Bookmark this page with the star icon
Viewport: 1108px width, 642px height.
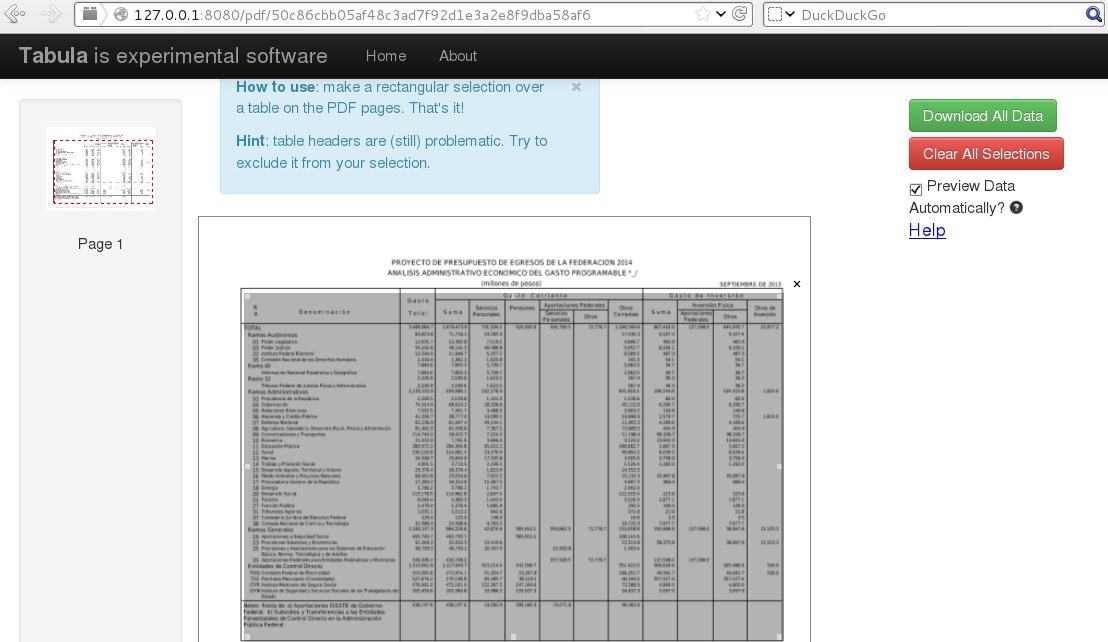coord(703,14)
